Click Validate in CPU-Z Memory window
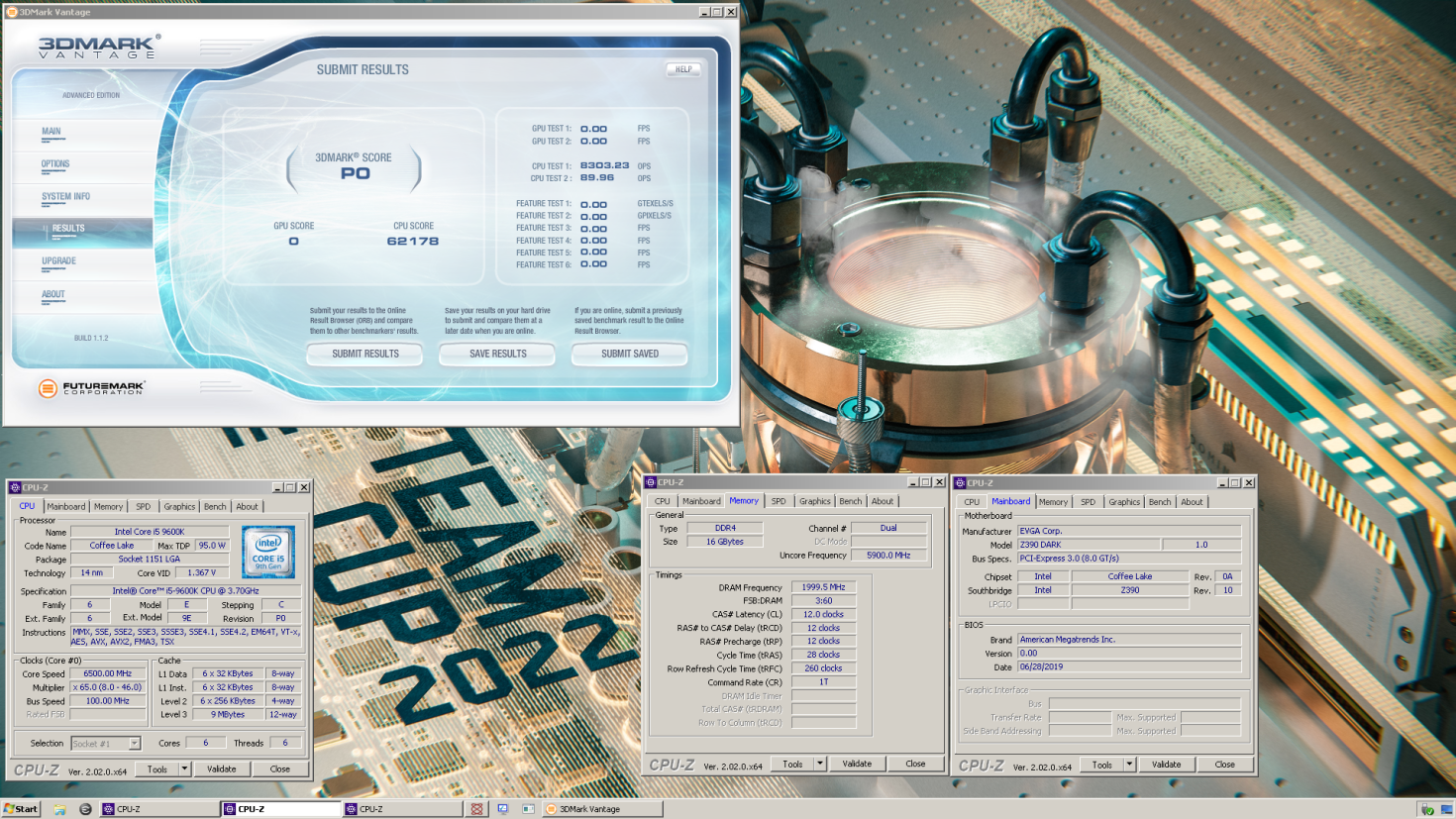Viewport: 1456px width, 819px height. click(857, 764)
